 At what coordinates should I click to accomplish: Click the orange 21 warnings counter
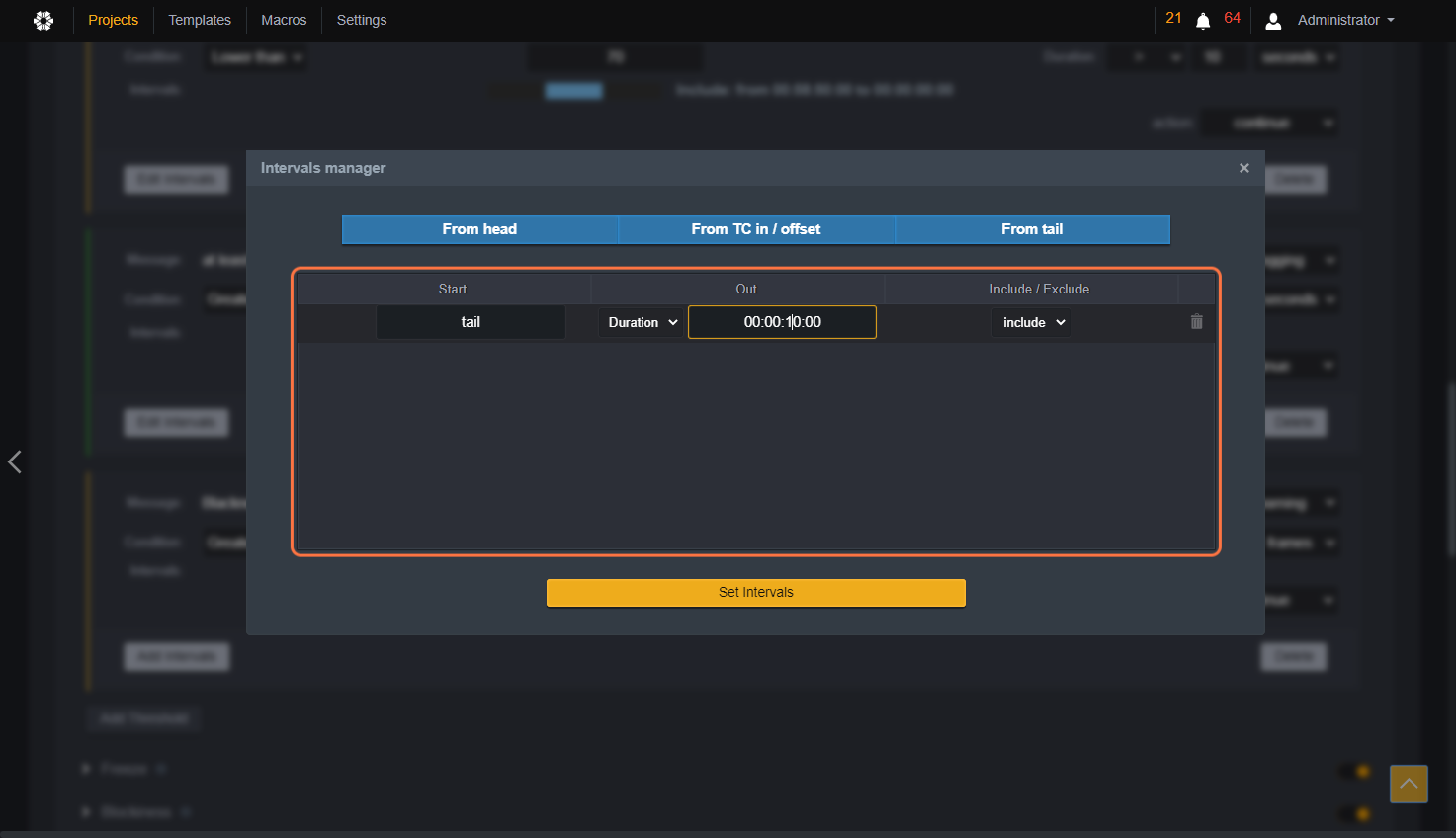[1173, 18]
